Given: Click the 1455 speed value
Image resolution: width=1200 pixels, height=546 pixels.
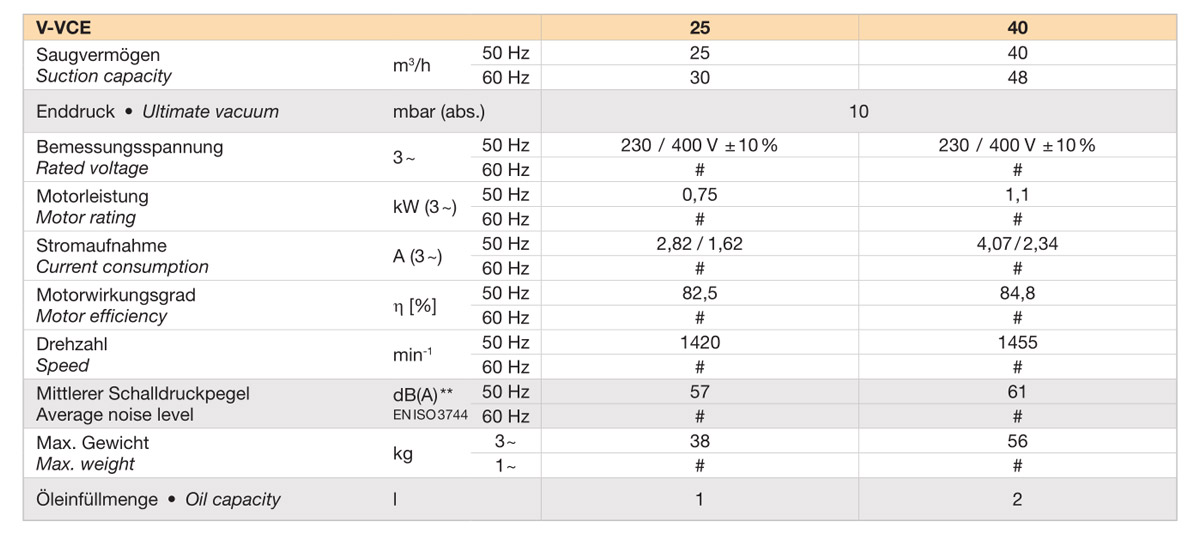Looking at the screenshot, I should [x=1017, y=342].
